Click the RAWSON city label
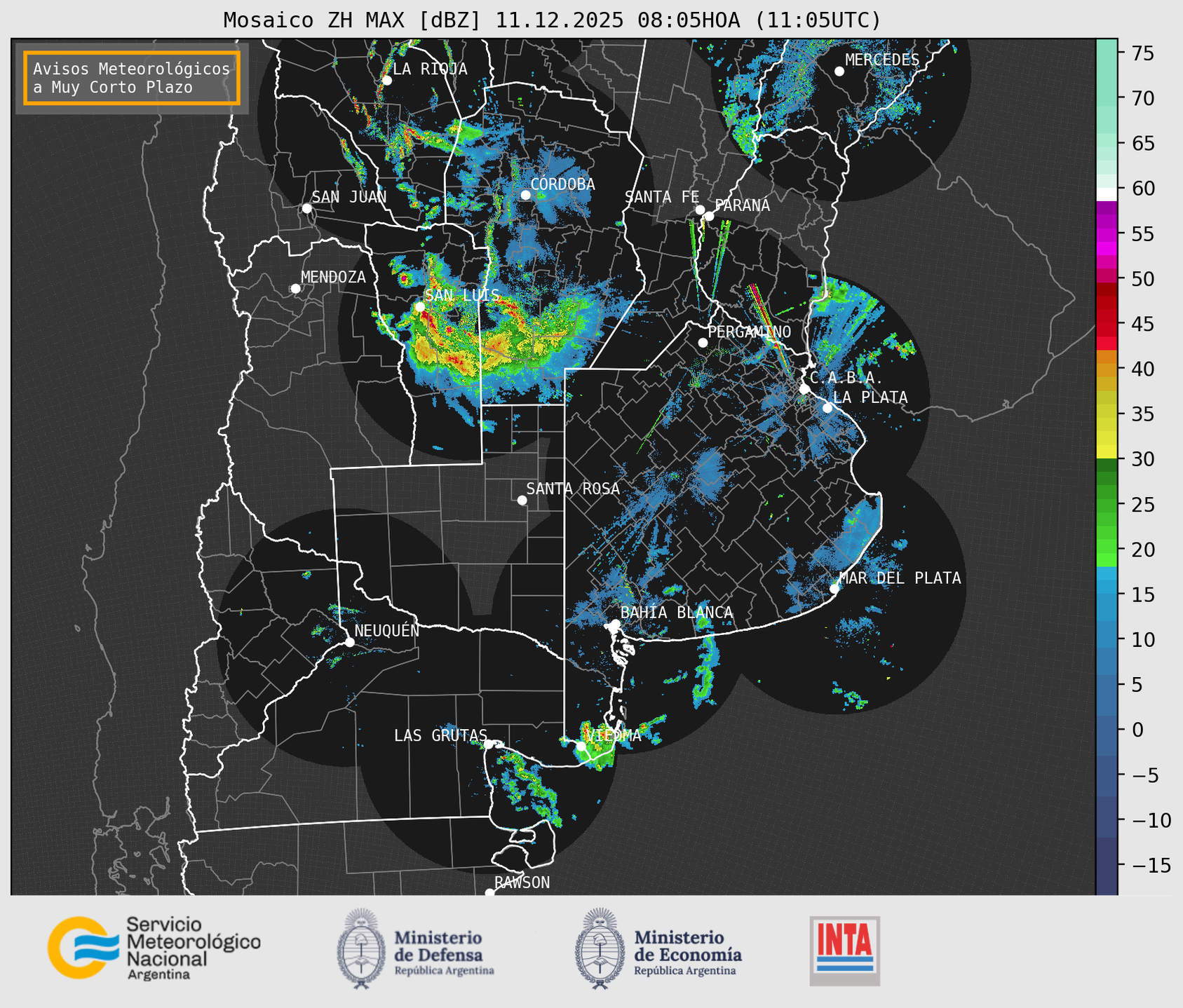Image resolution: width=1183 pixels, height=1008 pixels. [x=522, y=883]
